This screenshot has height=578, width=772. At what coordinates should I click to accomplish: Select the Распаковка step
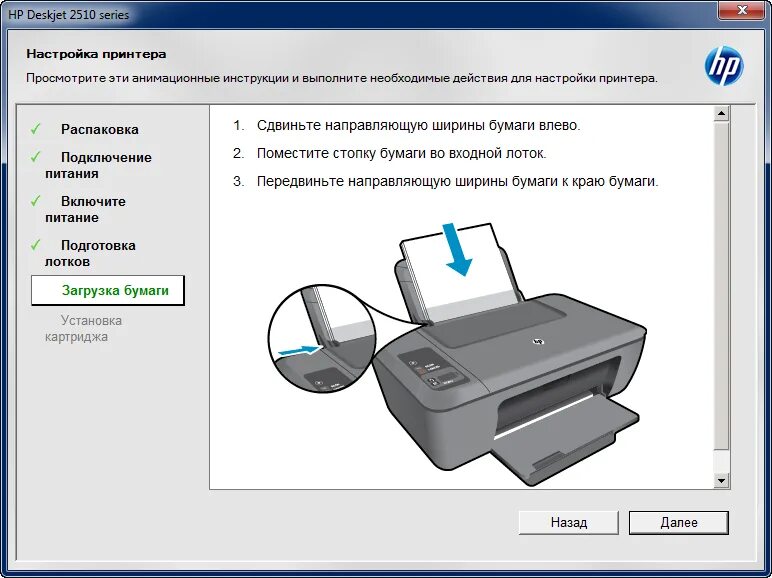coord(99,129)
